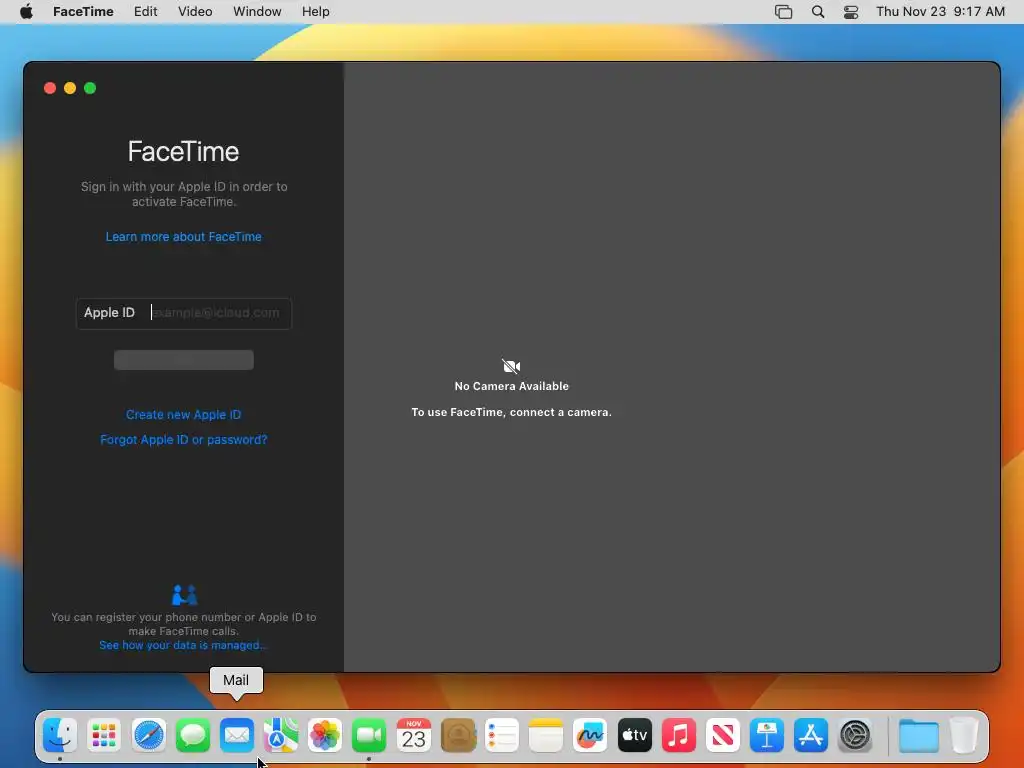
Task: Open Finder from the Dock
Action: pyautogui.click(x=60, y=736)
